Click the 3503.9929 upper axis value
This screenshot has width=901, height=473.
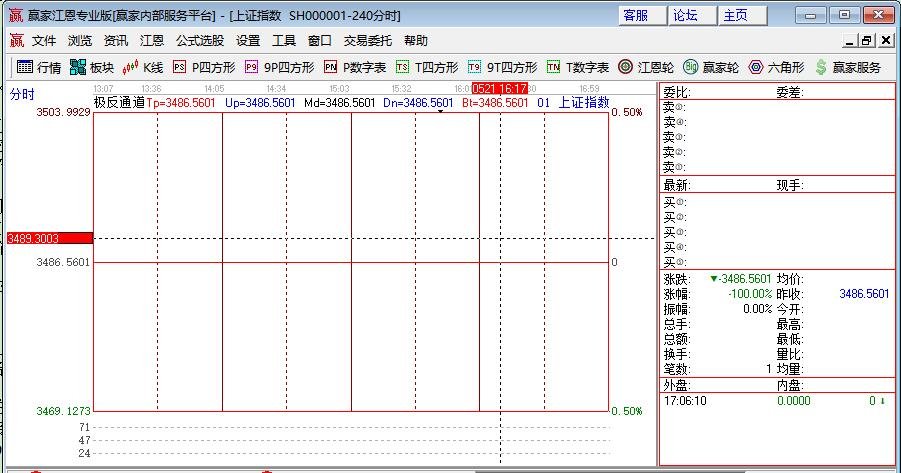coord(63,112)
